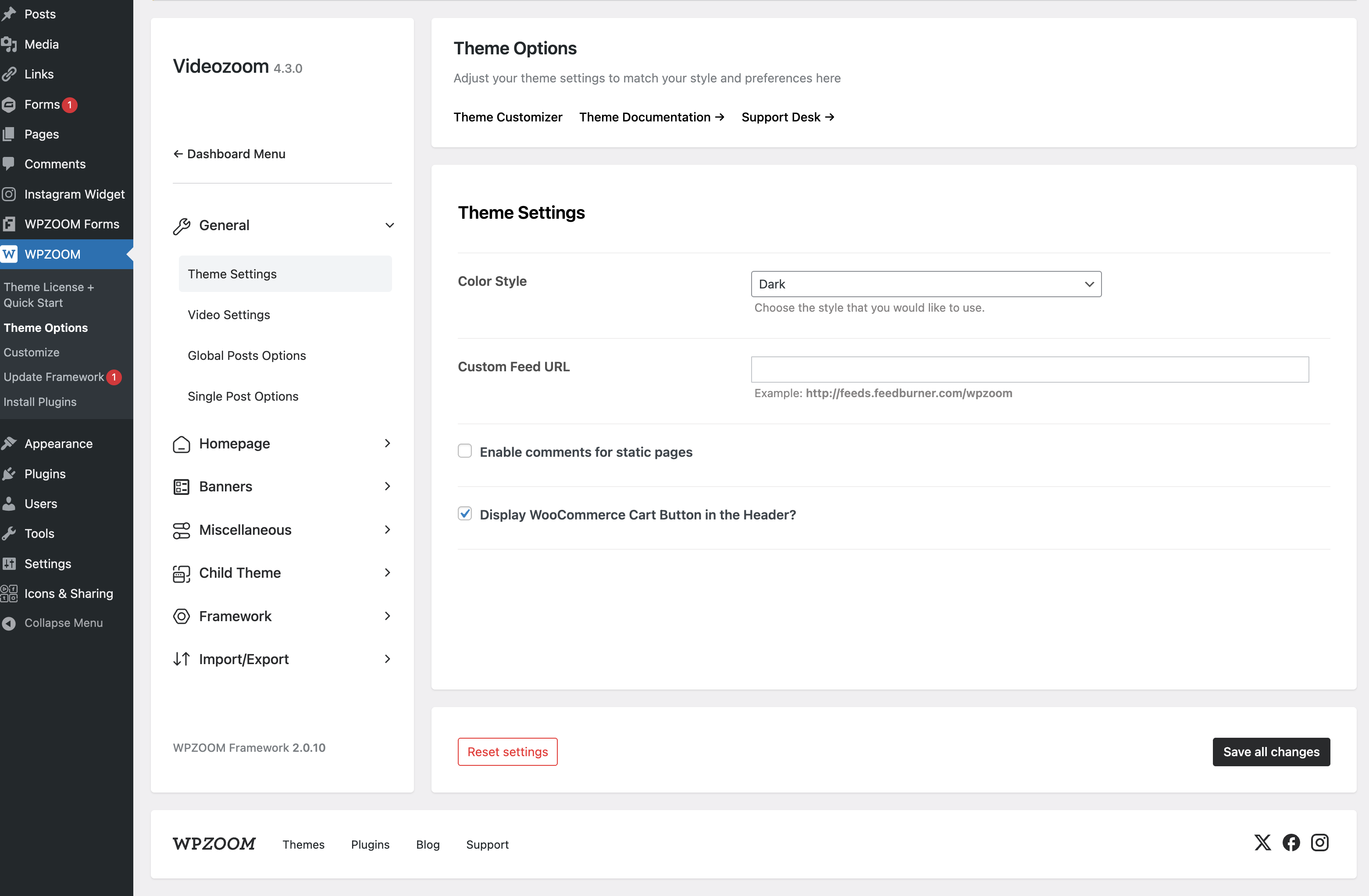Open the Color Style dropdown
The width and height of the screenshot is (1369, 896).
coord(926,284)
